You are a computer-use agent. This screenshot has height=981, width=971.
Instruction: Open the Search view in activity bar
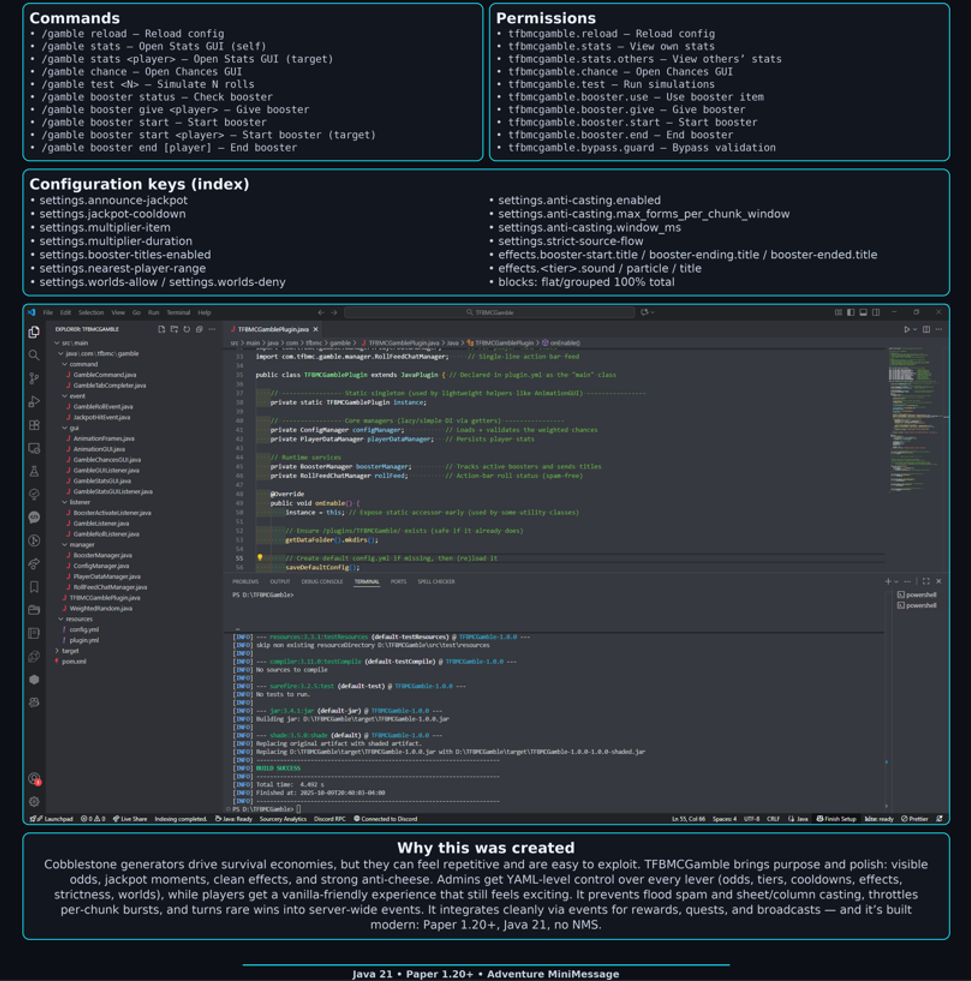tap(34, 355)
